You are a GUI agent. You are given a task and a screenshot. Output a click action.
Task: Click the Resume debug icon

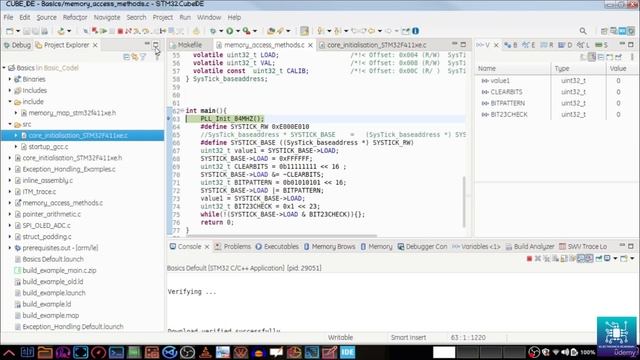[103, 31]
